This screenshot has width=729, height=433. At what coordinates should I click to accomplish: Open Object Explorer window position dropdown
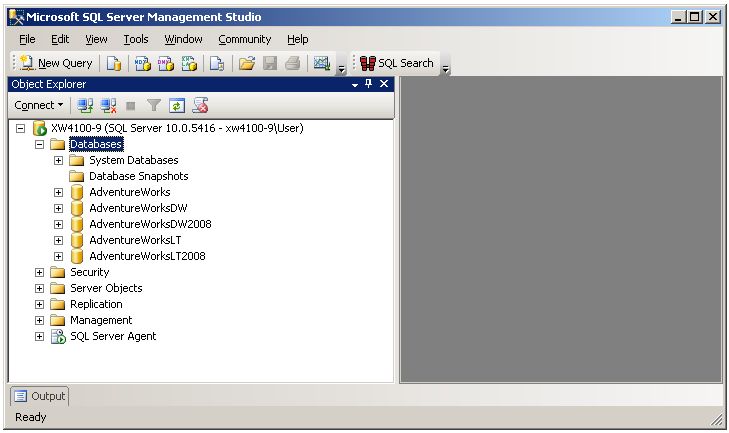[x=355, y=85]
